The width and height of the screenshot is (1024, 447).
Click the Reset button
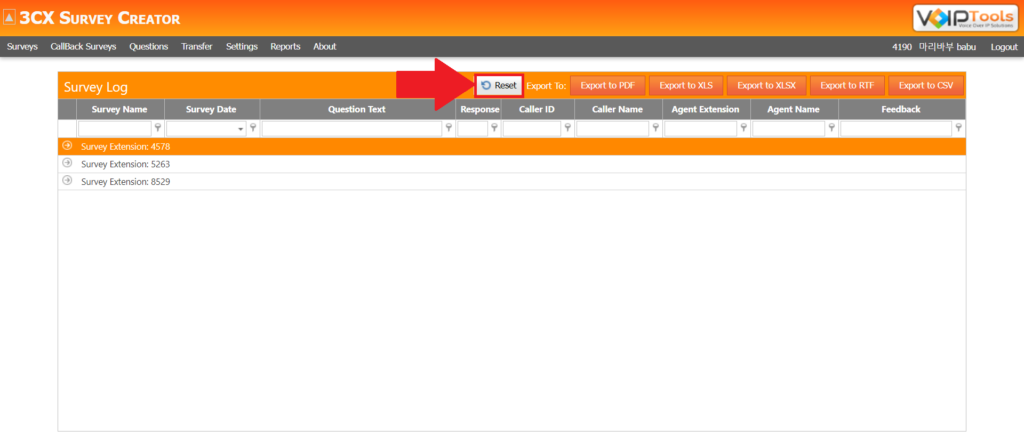pos(499,86)
